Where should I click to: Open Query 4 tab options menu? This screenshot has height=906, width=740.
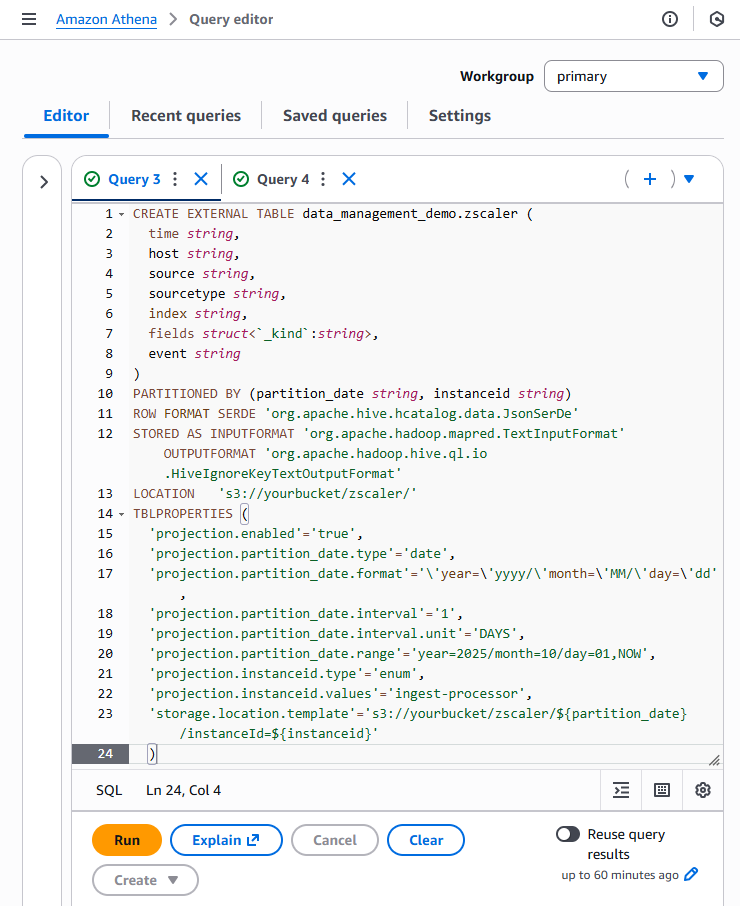pos(323,179)
